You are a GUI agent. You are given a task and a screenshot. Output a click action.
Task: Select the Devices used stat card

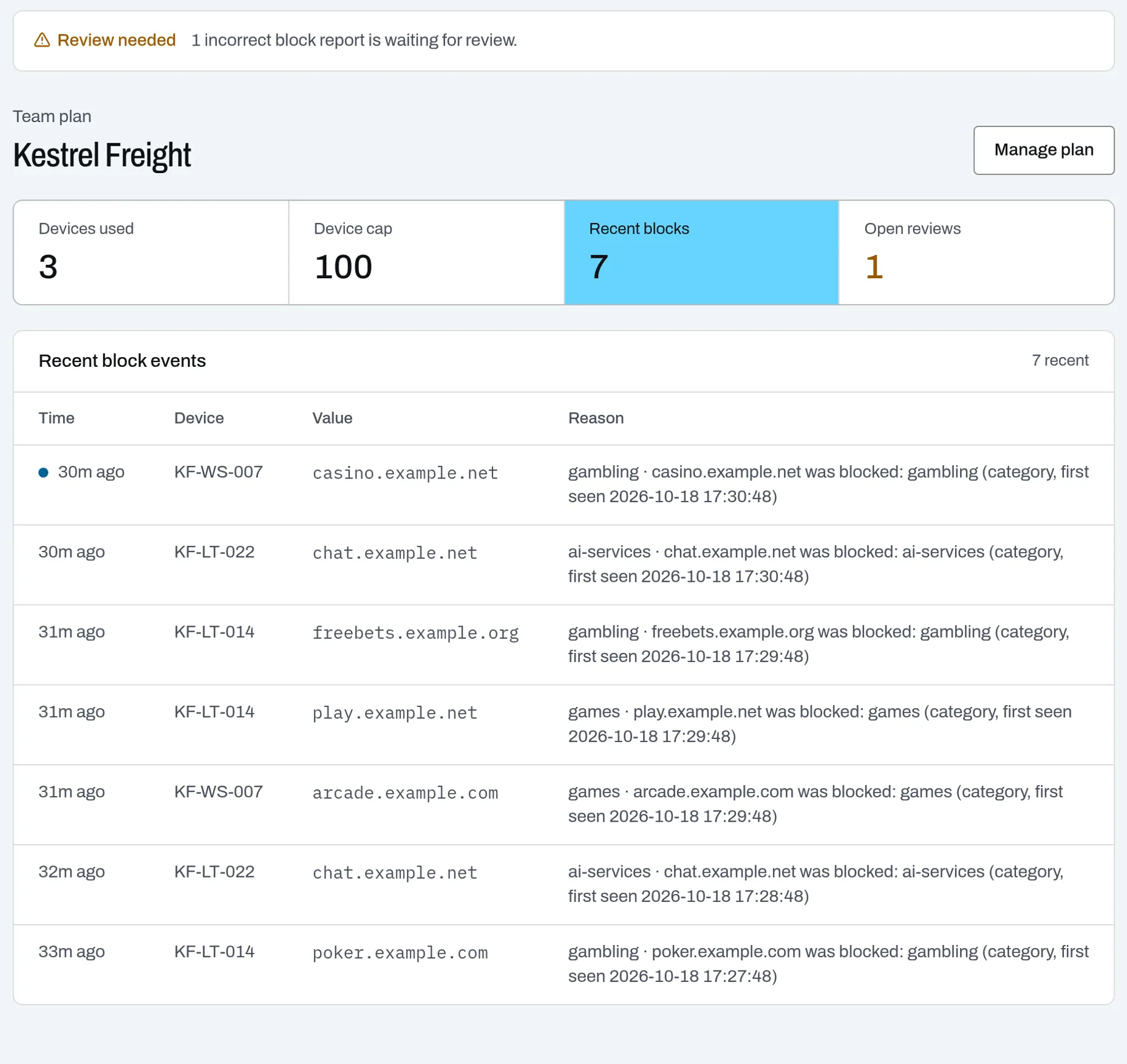click(x=151, y=252)
